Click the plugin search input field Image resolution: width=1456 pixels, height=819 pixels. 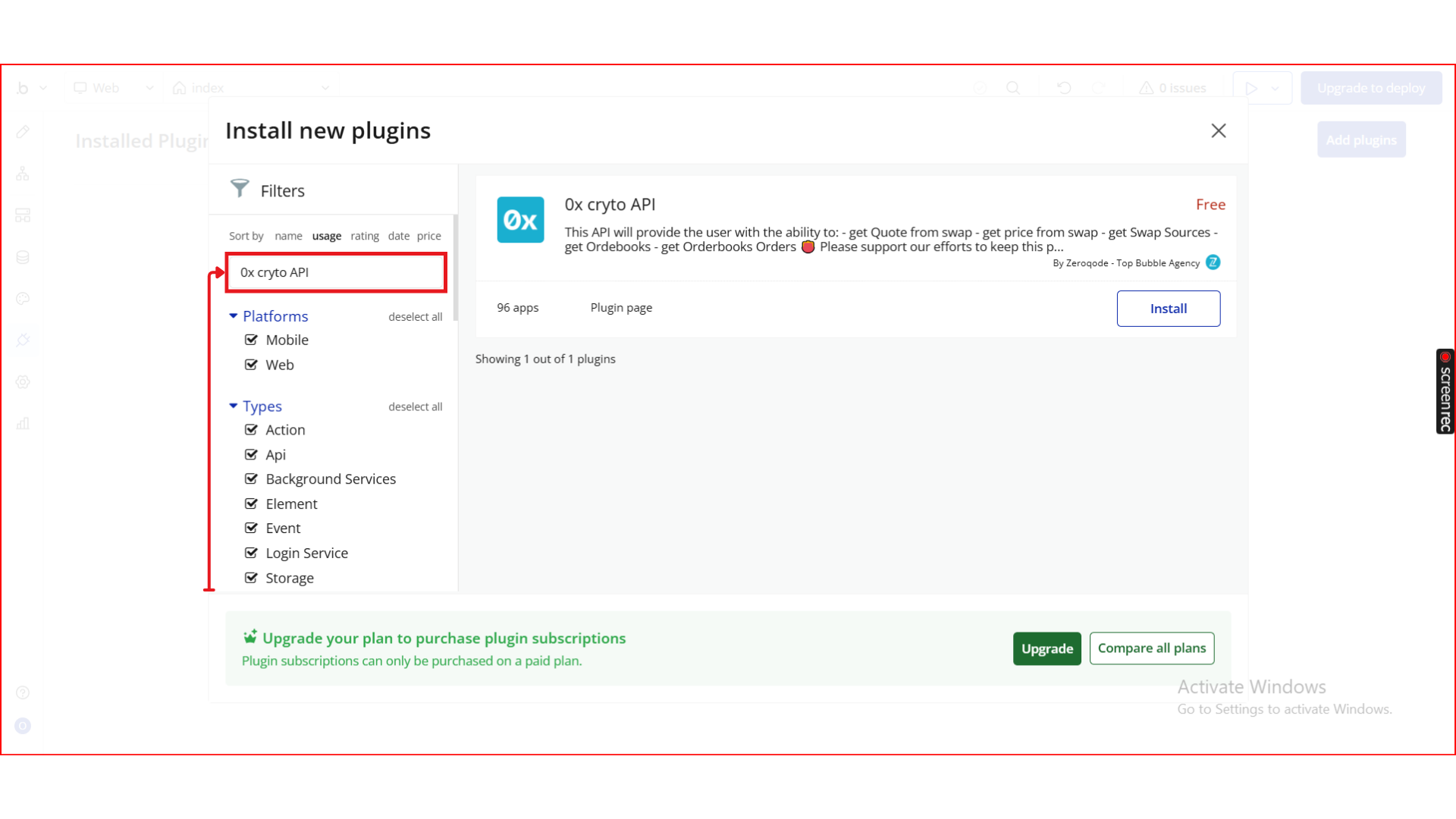(x=336, y=272)
